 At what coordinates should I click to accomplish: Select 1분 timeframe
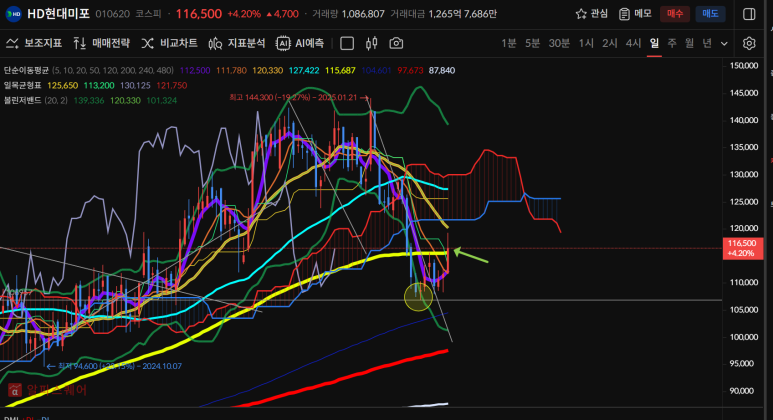(x=509, y=43)
